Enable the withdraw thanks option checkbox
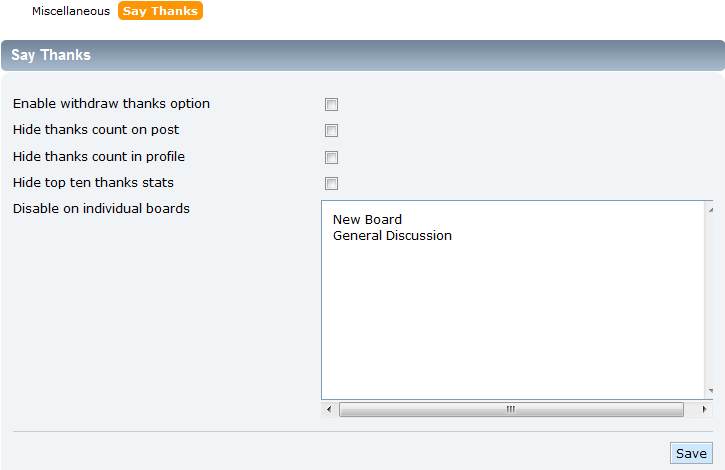 332,105
